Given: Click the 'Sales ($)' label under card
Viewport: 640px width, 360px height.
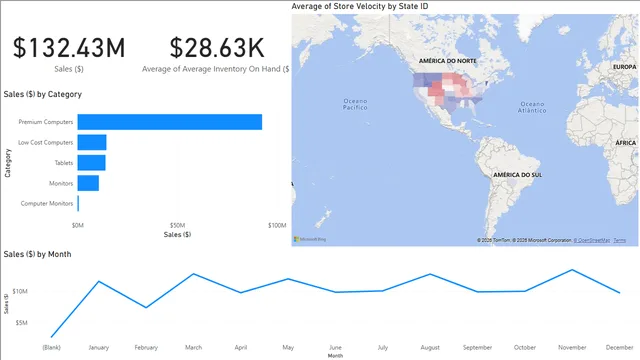Looking at the screenshot, I should 69,69.
